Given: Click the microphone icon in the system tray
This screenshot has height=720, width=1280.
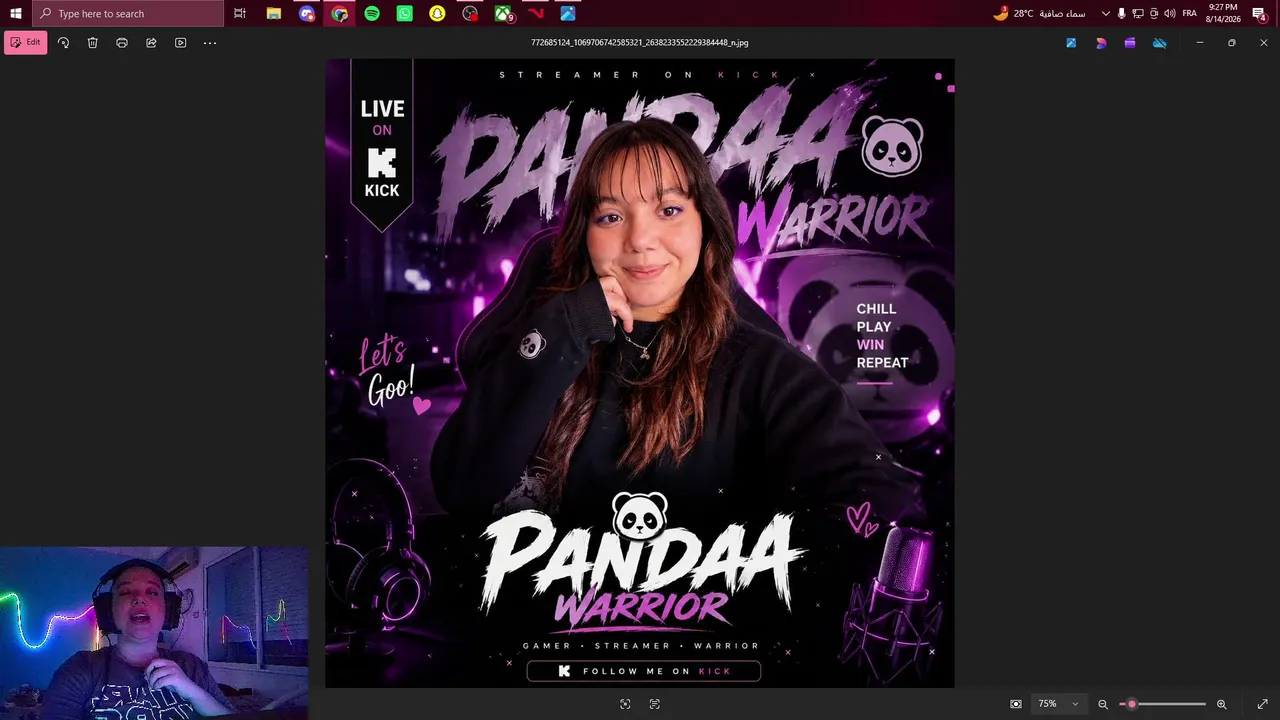Looking at the screenshot, I should pos(1121,13).
